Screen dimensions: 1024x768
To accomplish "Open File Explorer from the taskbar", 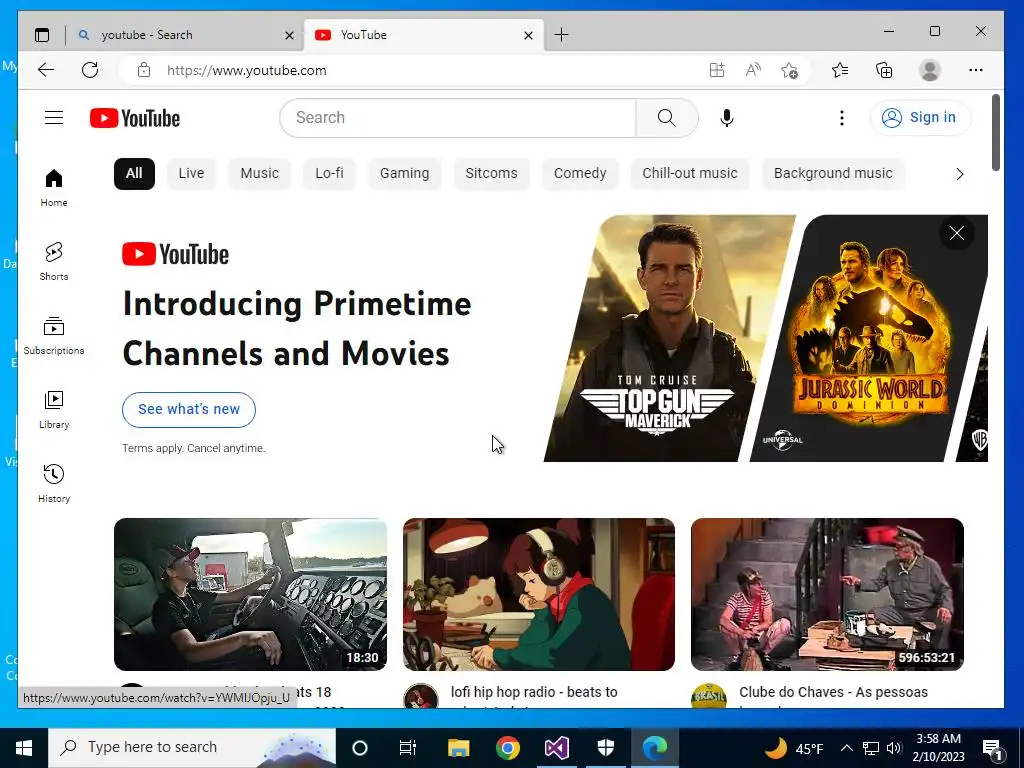I will [x=458, y=747].
